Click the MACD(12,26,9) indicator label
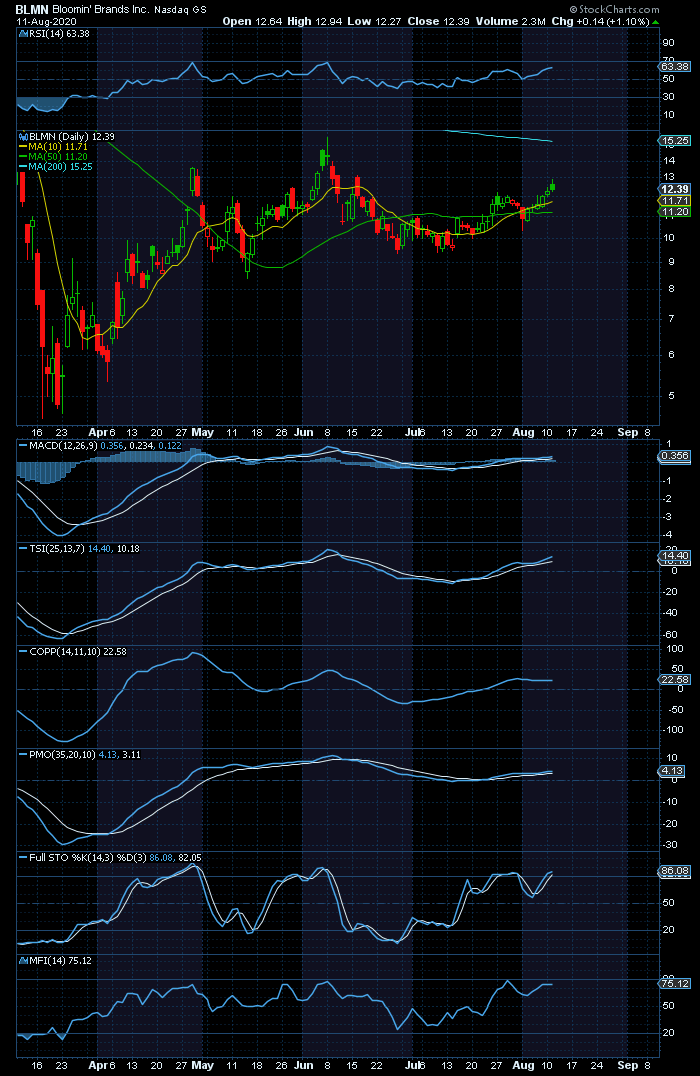Screen dimensions: 700x1076 (64, 446)
